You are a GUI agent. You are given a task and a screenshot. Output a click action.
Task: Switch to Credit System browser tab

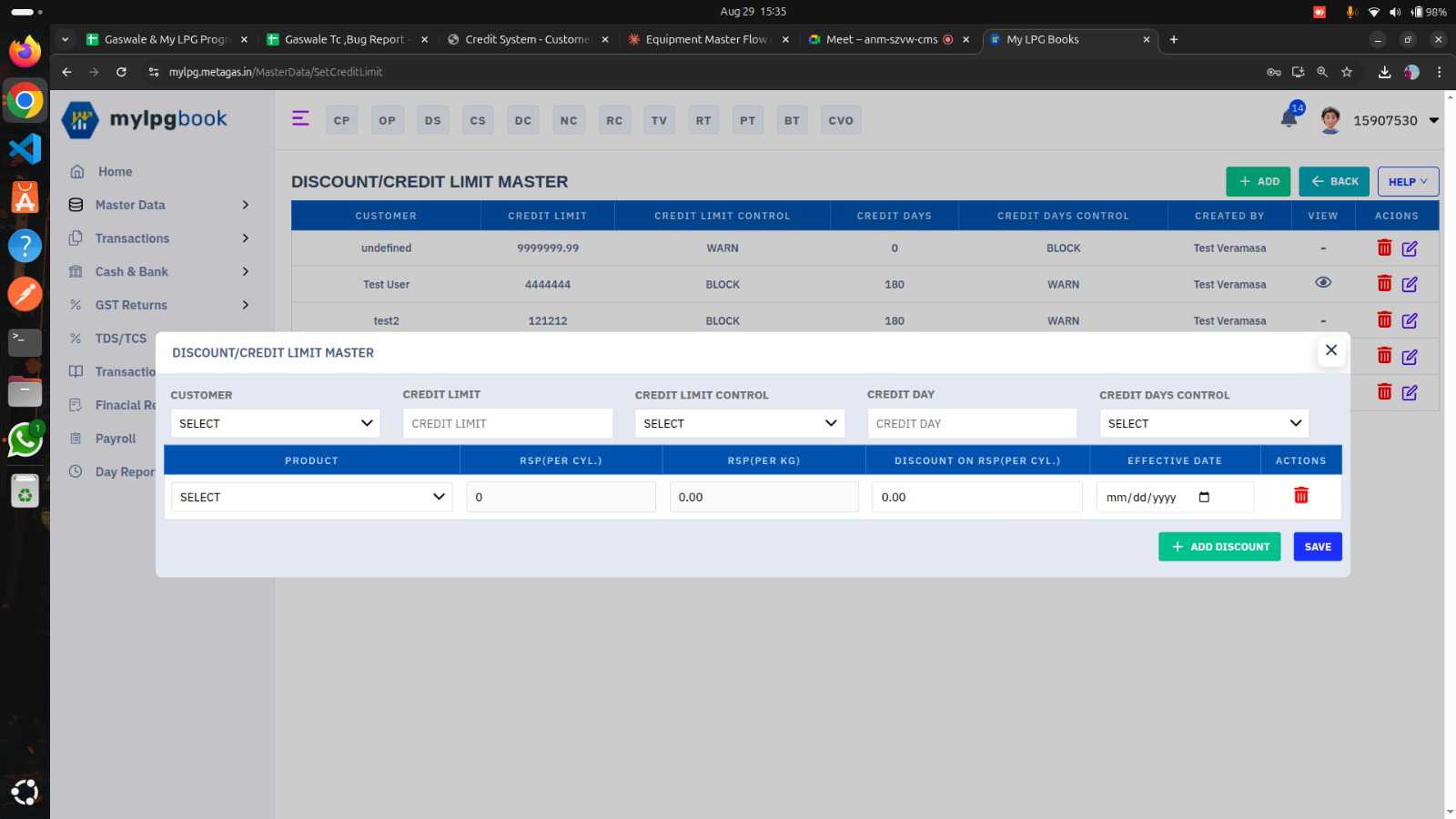[x=526, y=39]
